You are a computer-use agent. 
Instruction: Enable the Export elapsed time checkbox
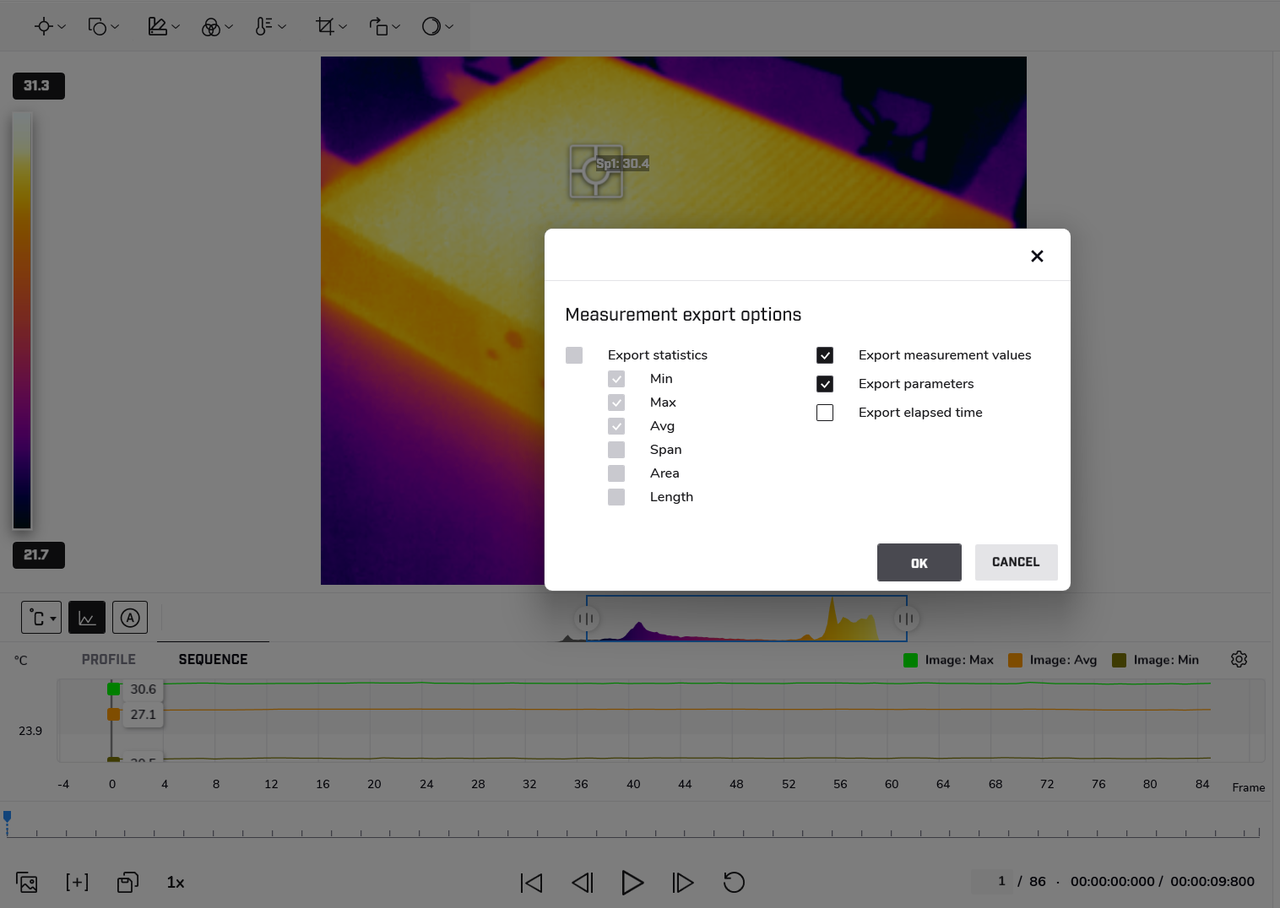[825, 413]
